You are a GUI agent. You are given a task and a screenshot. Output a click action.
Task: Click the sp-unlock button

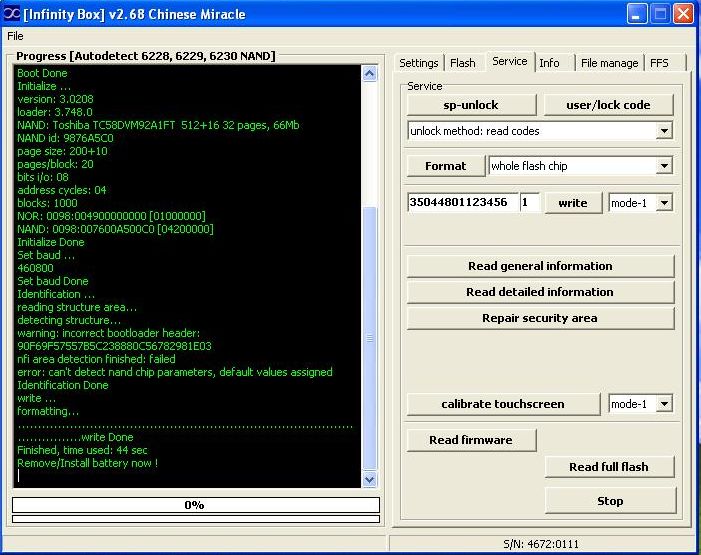click(471, 105)
